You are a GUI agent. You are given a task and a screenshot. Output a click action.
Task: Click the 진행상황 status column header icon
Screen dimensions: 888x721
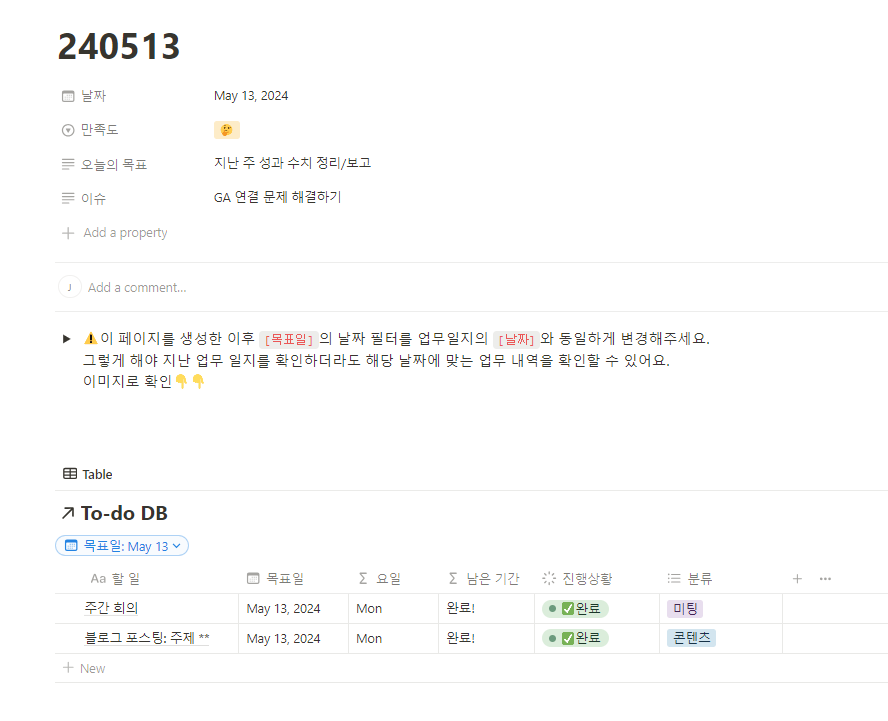pos(549,578)
